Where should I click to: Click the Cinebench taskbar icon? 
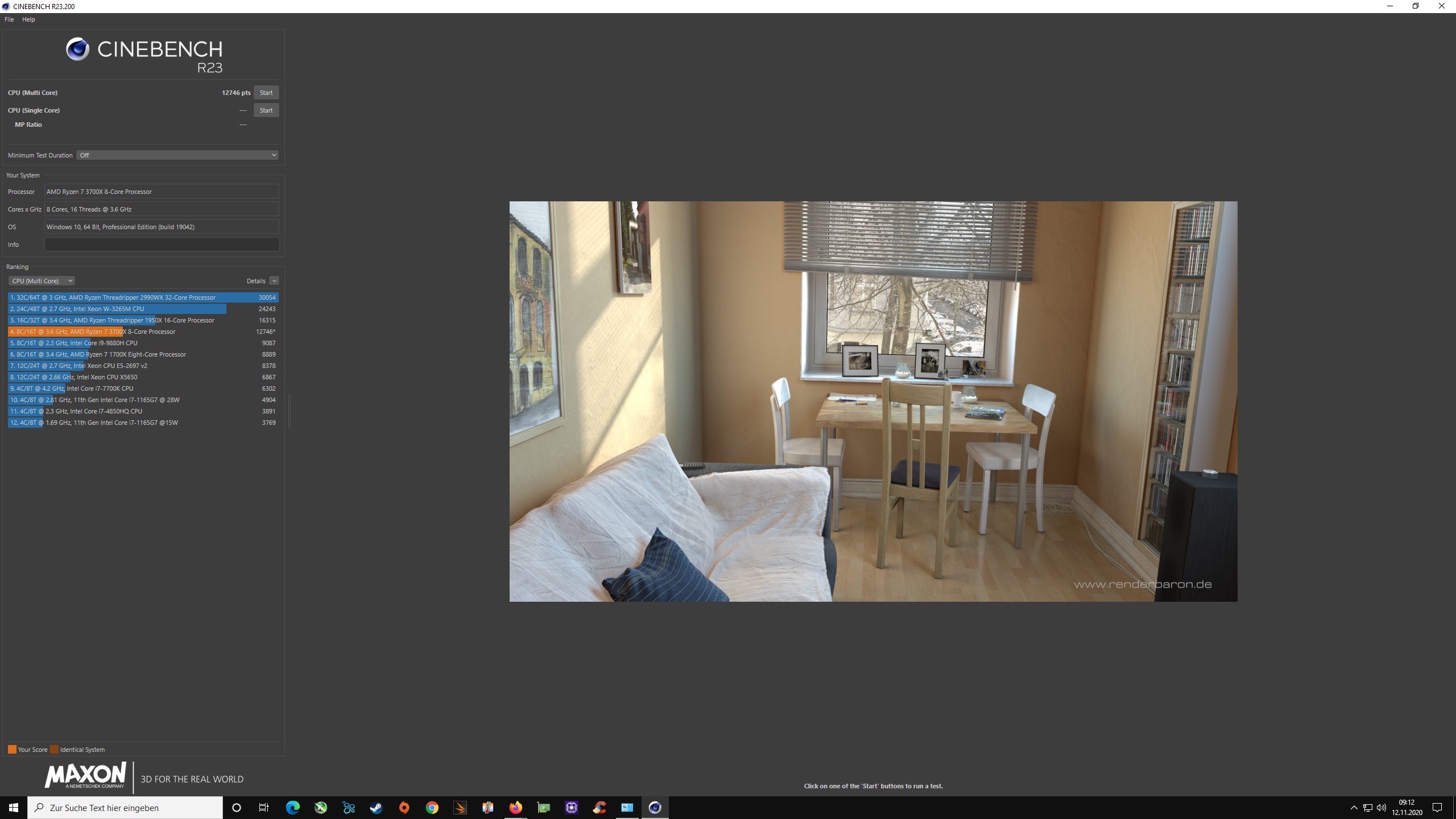pyautogui.click(x=655, y=808)
